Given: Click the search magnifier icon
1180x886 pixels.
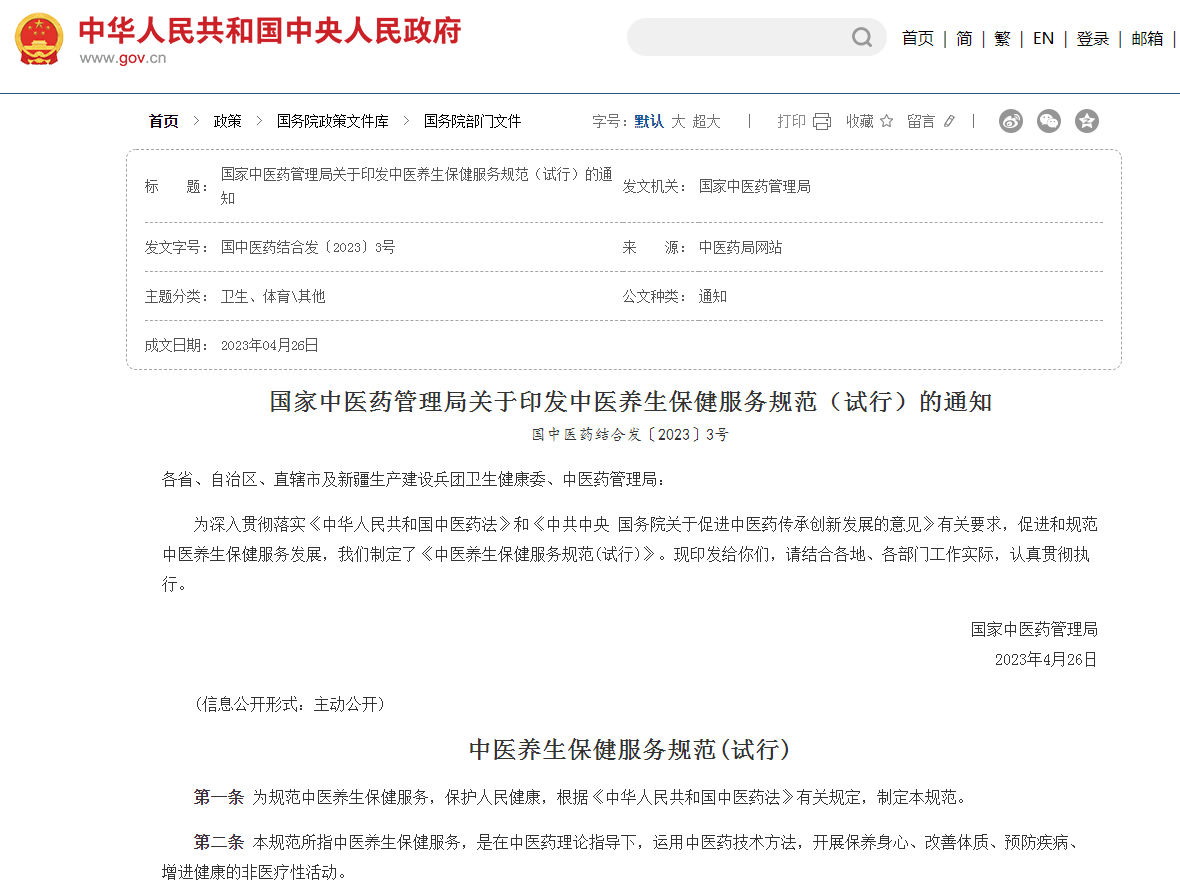Looking at the screenshot, I should (861, 38).
